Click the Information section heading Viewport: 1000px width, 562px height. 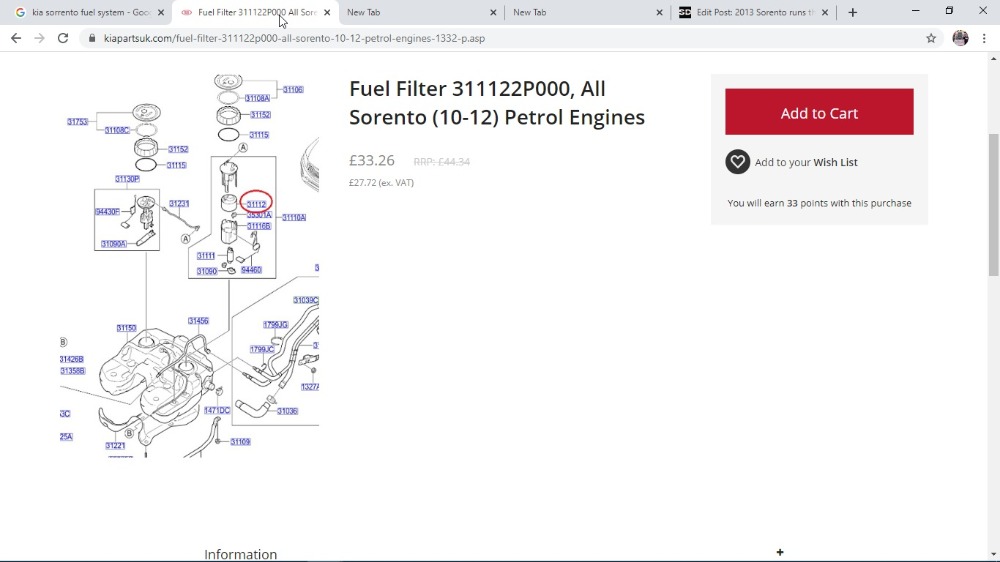click(240, 554)
